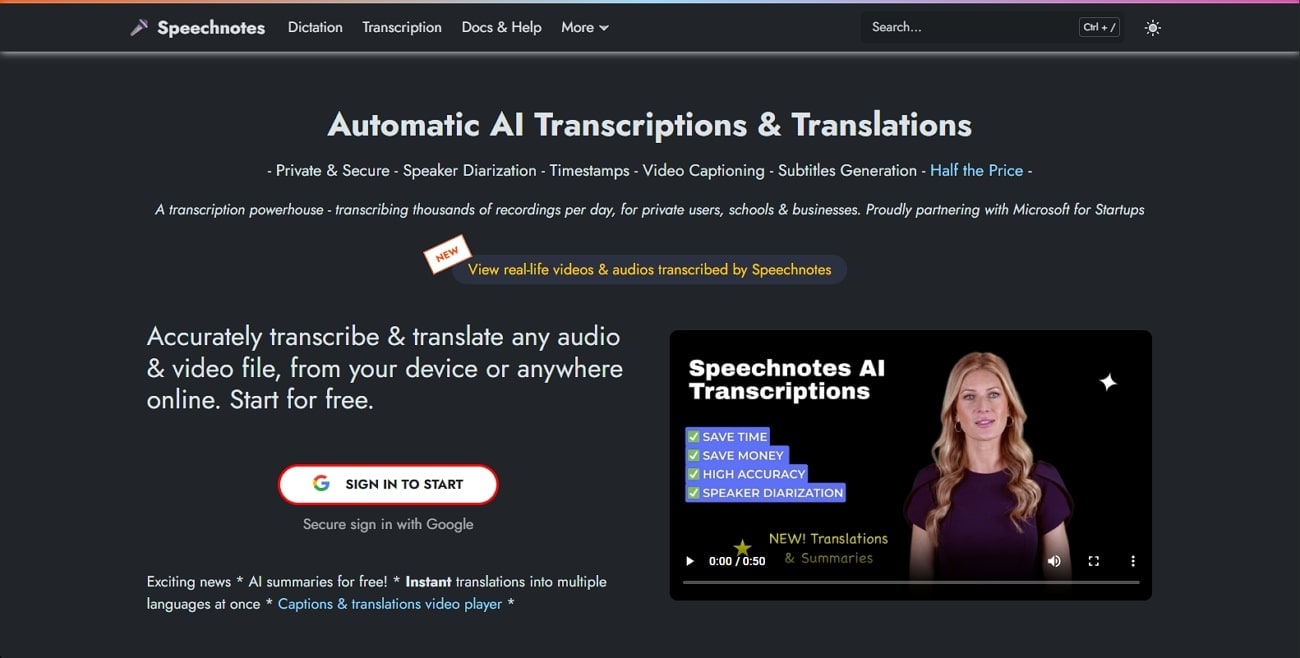1300x658 pixels.
Task: Enter video fullscreen mode
Action: click(1094, 561)
